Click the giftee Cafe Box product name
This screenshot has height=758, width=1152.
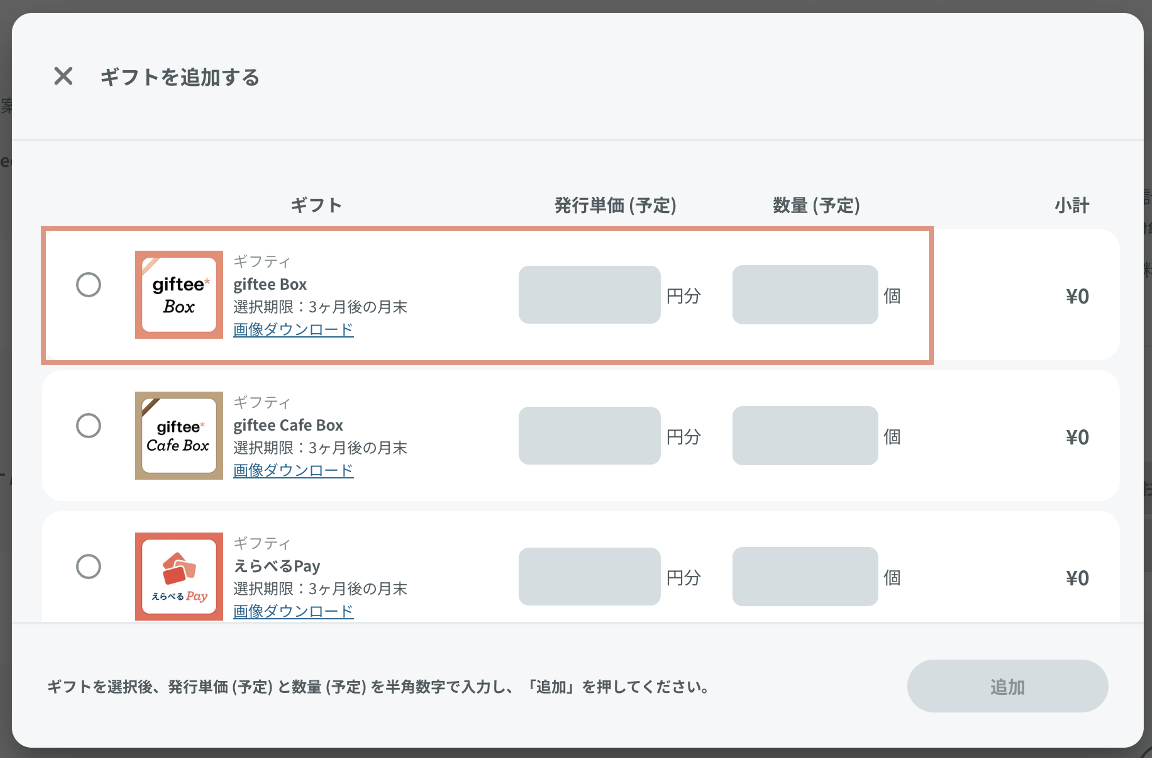(288, 425)
